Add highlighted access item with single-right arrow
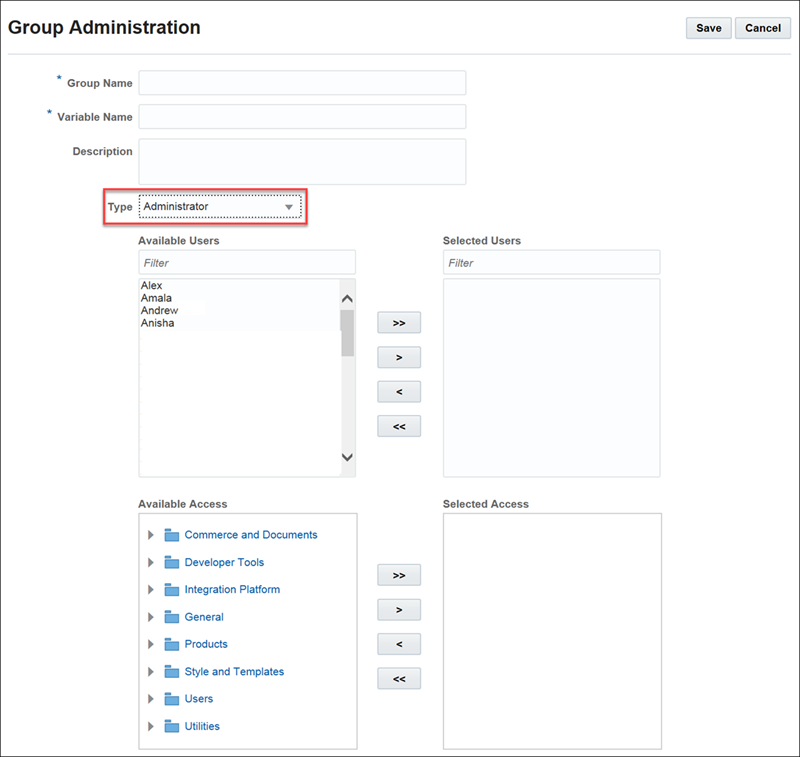Image resolution: width=800 pixels, height=757 pixels. [399, 609]
